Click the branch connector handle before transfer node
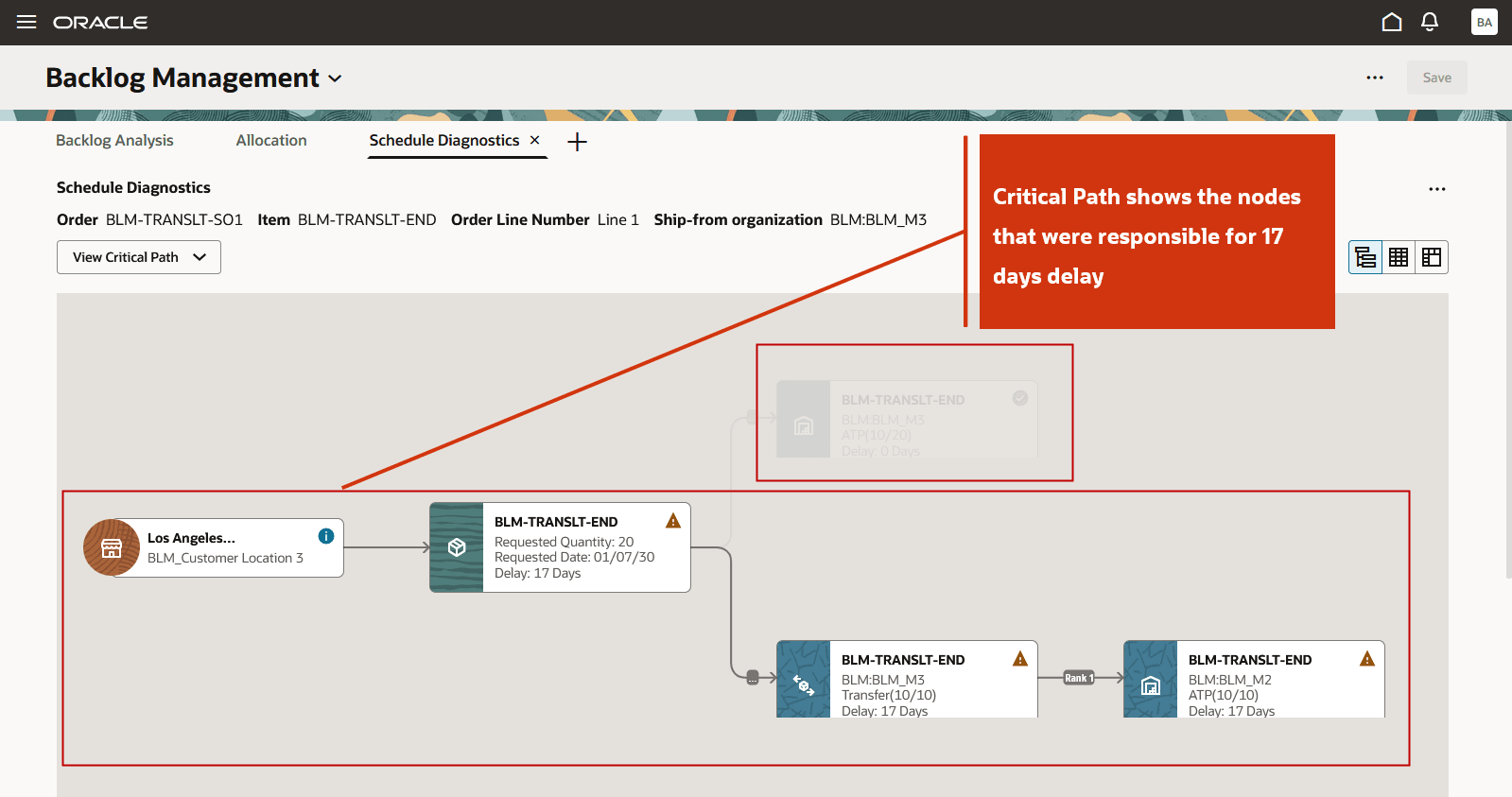1512x797 pixels. tap(753, 677)
